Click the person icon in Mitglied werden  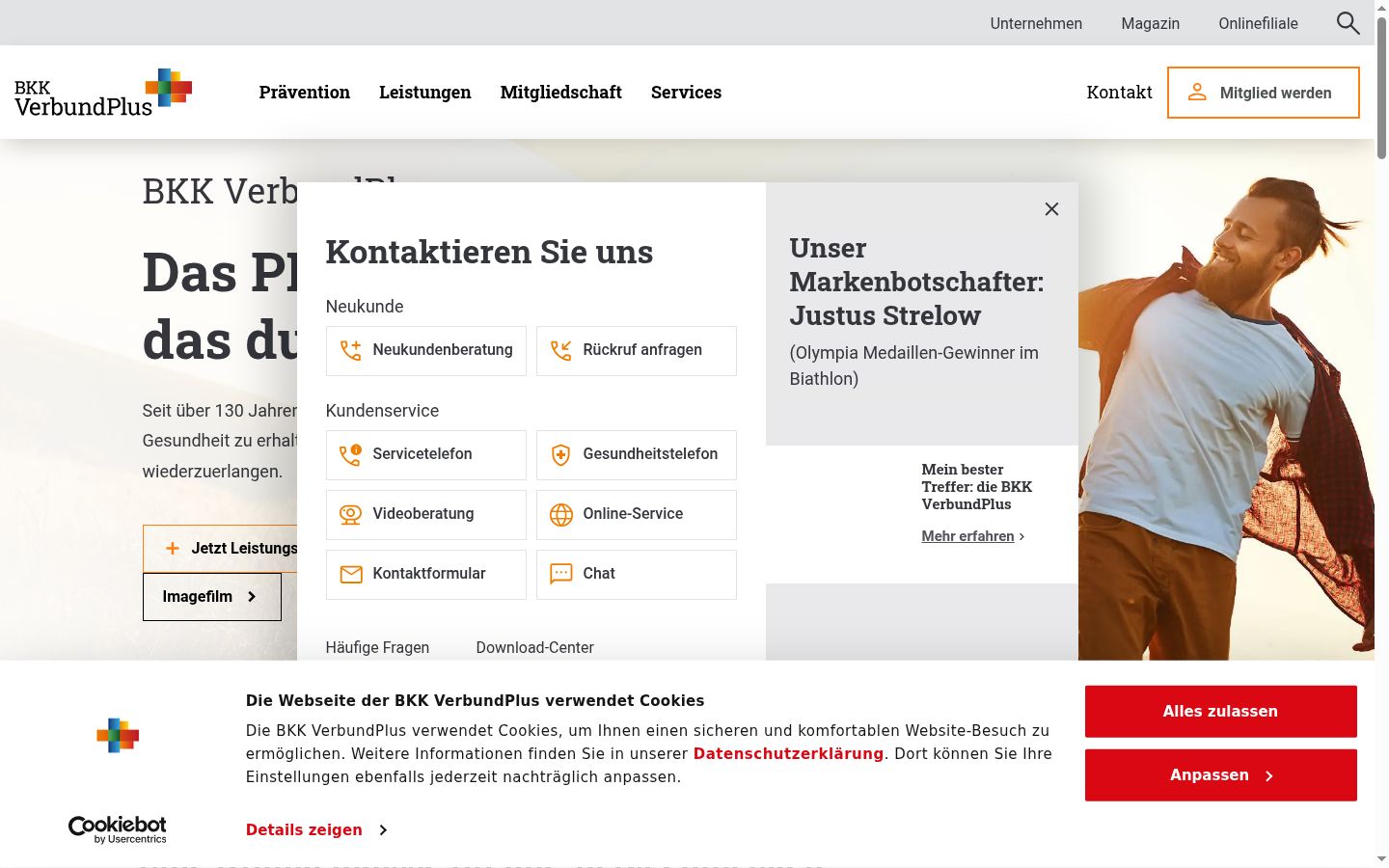[x=1197, y=93]
